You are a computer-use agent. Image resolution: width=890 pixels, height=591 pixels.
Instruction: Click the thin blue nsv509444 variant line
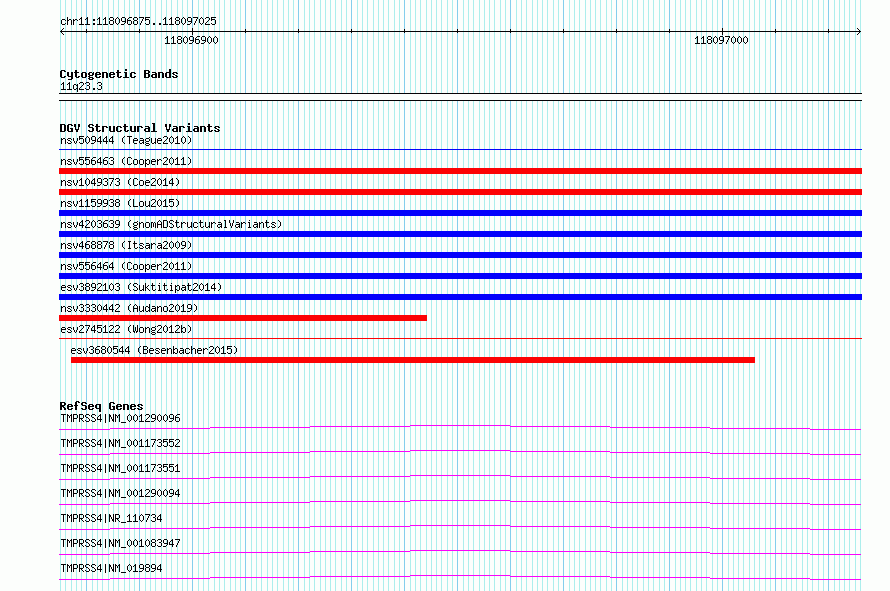coord(460,150)
